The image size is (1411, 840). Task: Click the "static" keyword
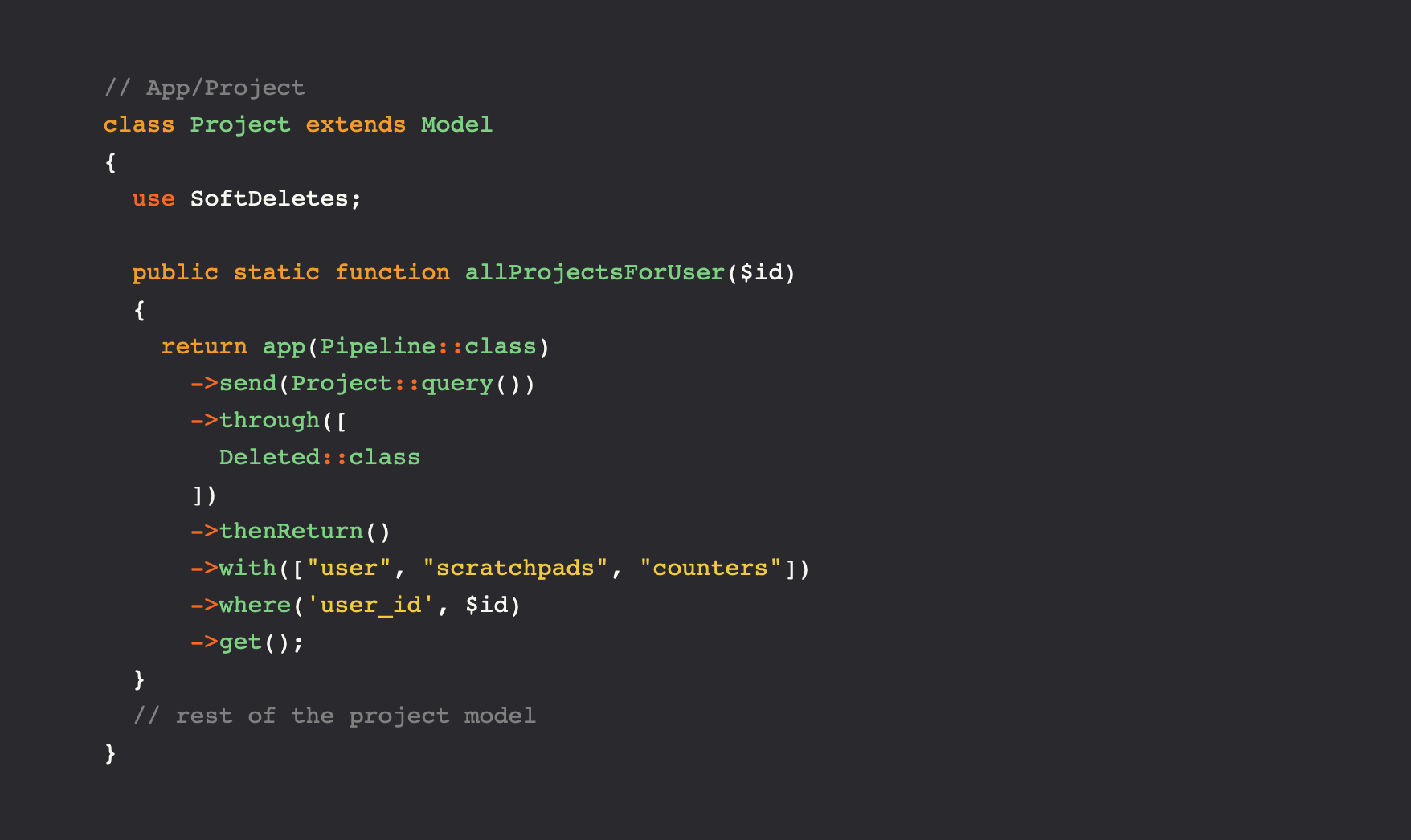coord(276,272)
